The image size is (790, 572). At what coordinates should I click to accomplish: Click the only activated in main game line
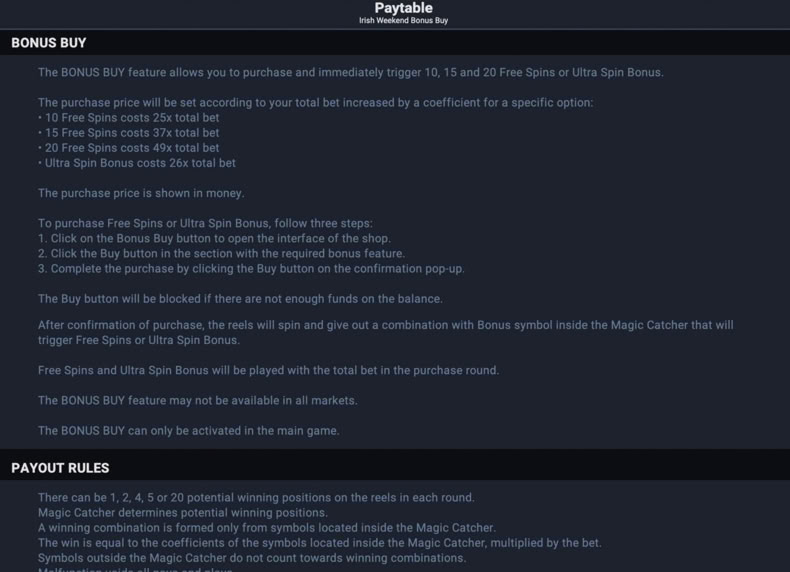click(x=188, y=431)
